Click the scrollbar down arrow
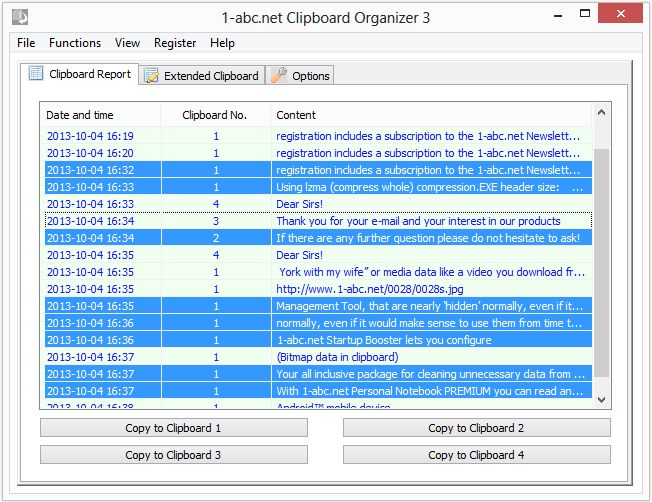This screenshot has height=502, width=652. point(601,399)
